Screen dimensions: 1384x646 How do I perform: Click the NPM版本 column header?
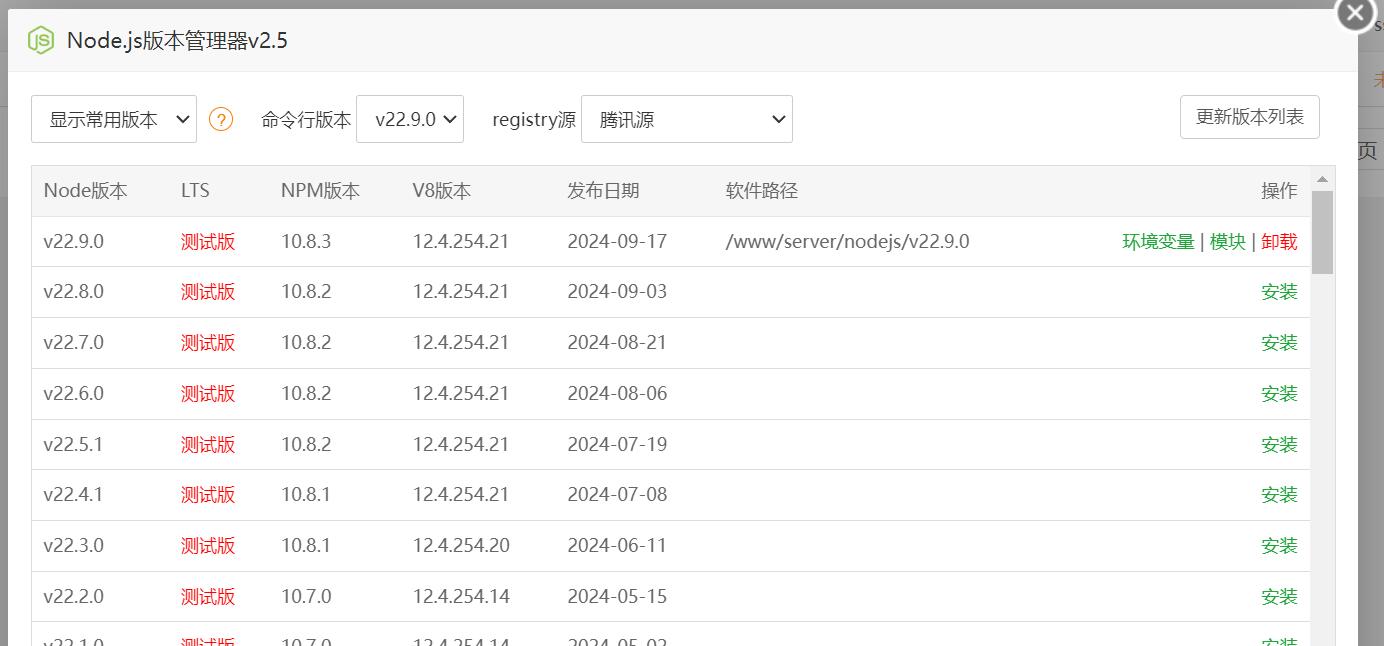[x=320, y=191]
